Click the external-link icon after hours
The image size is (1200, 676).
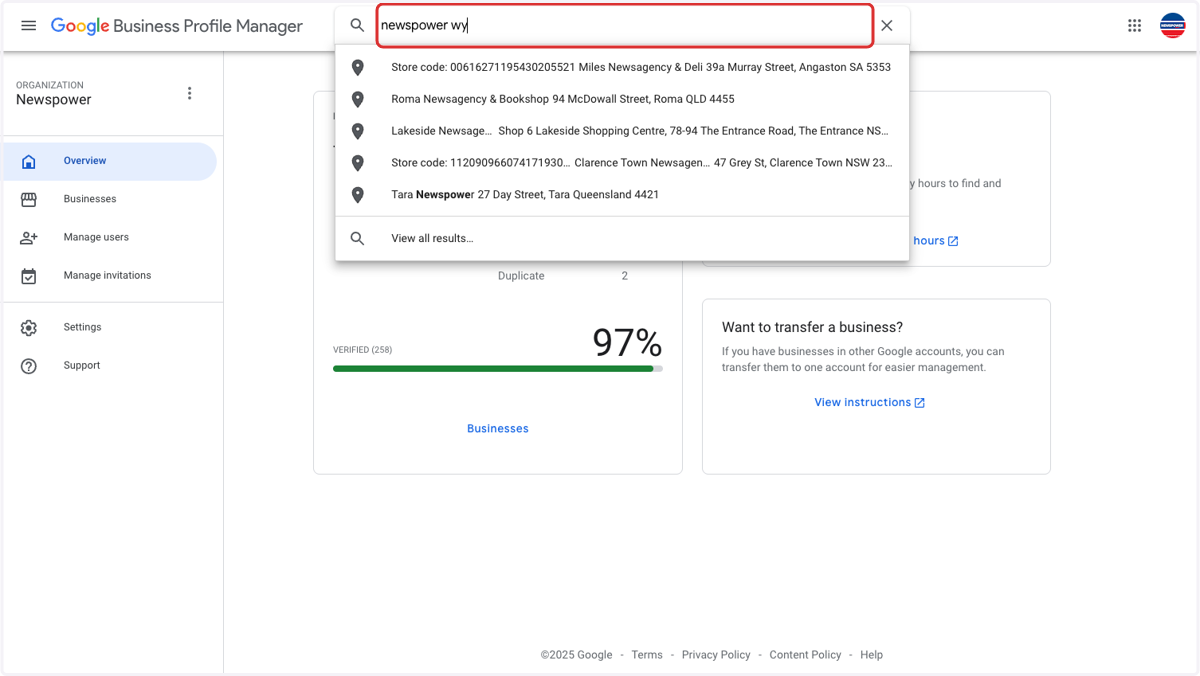[953, 241]
